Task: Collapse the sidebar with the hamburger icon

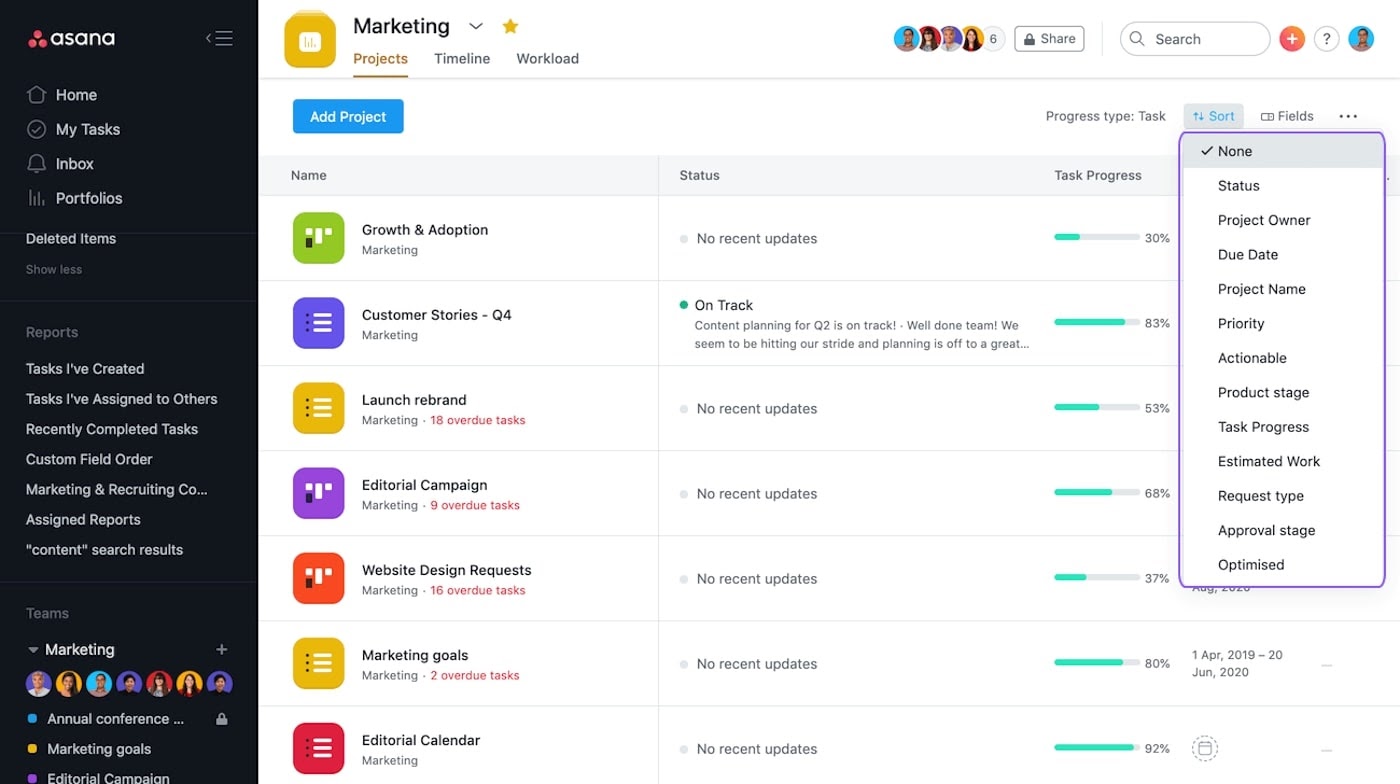Action: point(219,39)
